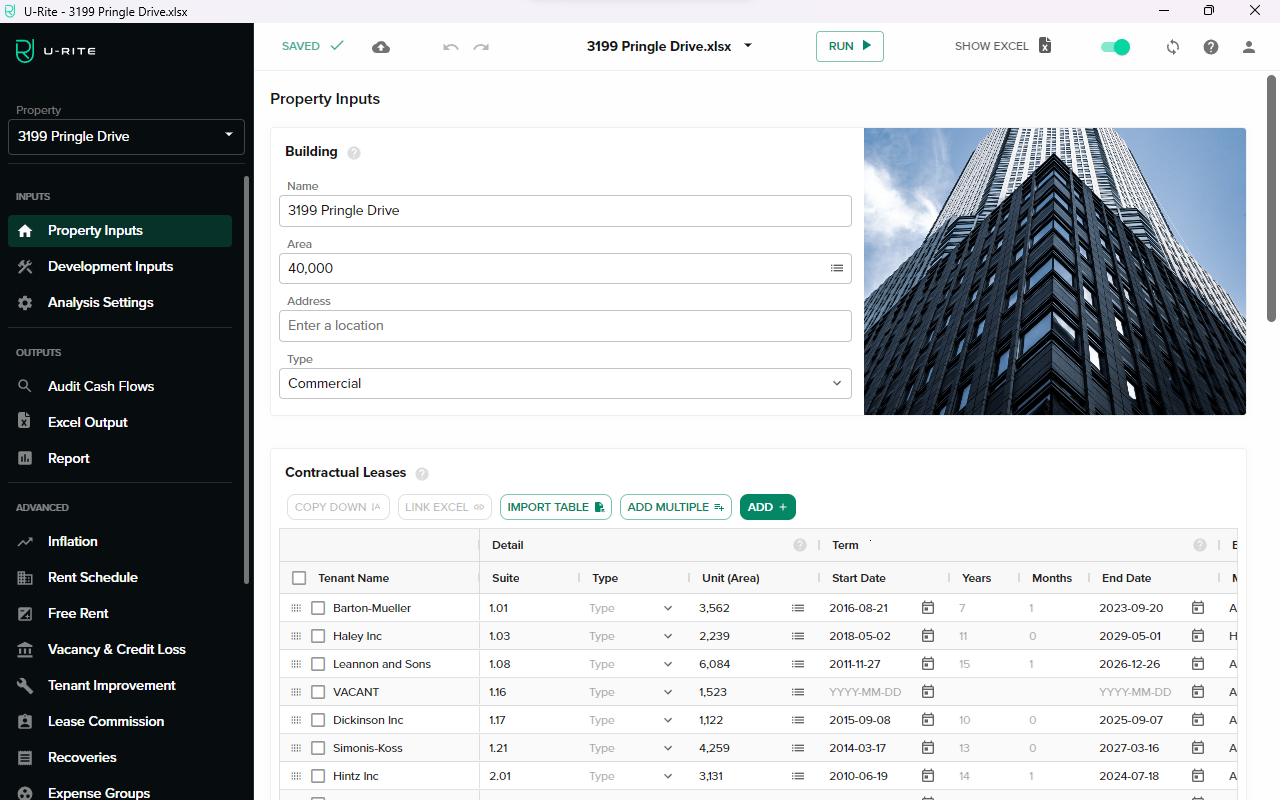Click the list icon in Area field
Viewport: 1280px width, 800px height.
coord(837,268)
